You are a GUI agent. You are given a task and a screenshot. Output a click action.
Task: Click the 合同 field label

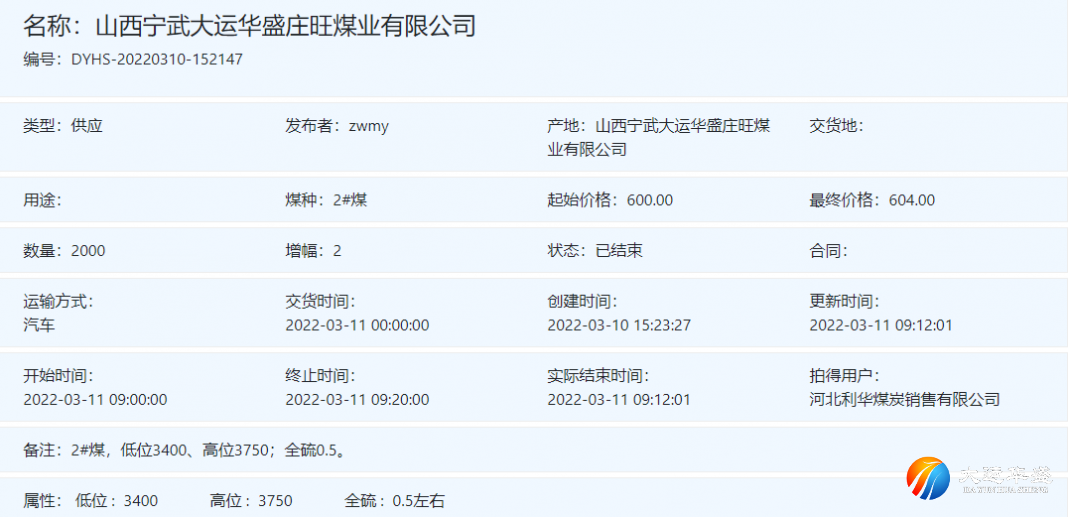[x=827, y=251]
